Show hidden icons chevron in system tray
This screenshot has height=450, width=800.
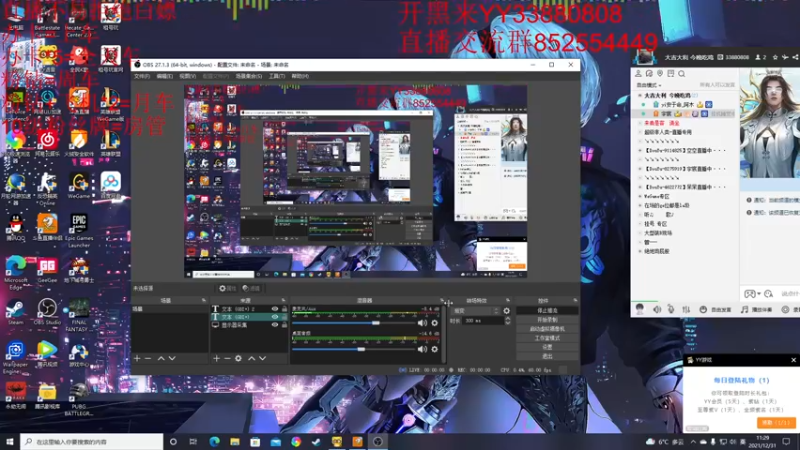(693, 442)
